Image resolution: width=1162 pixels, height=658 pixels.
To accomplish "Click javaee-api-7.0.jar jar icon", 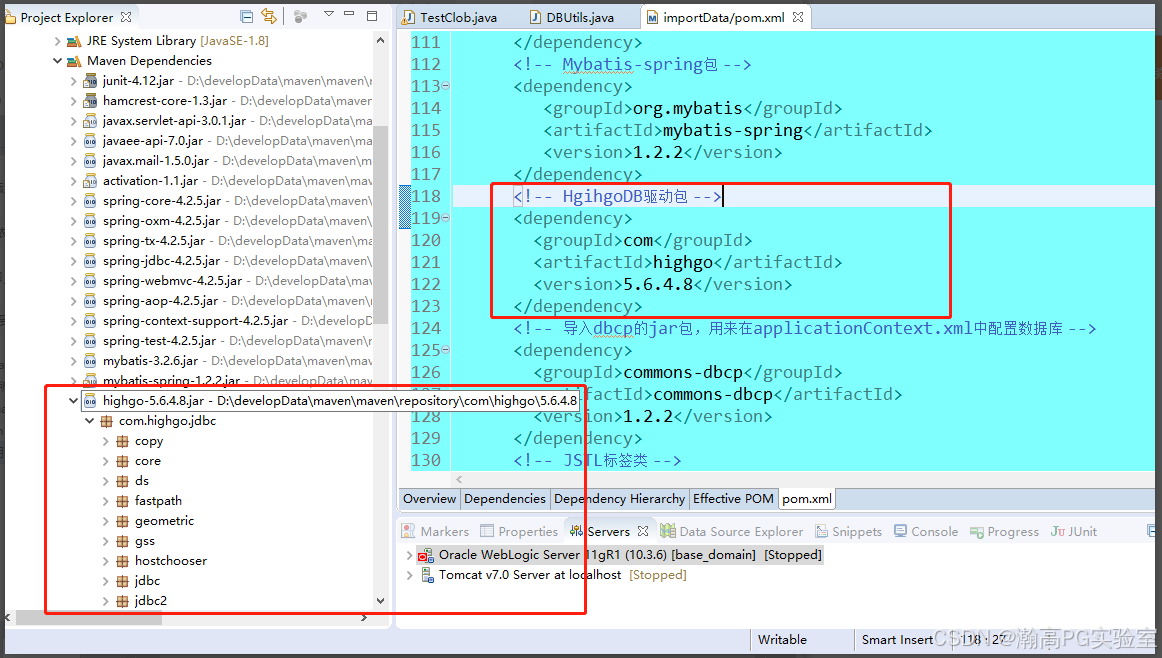I will 90,141.
